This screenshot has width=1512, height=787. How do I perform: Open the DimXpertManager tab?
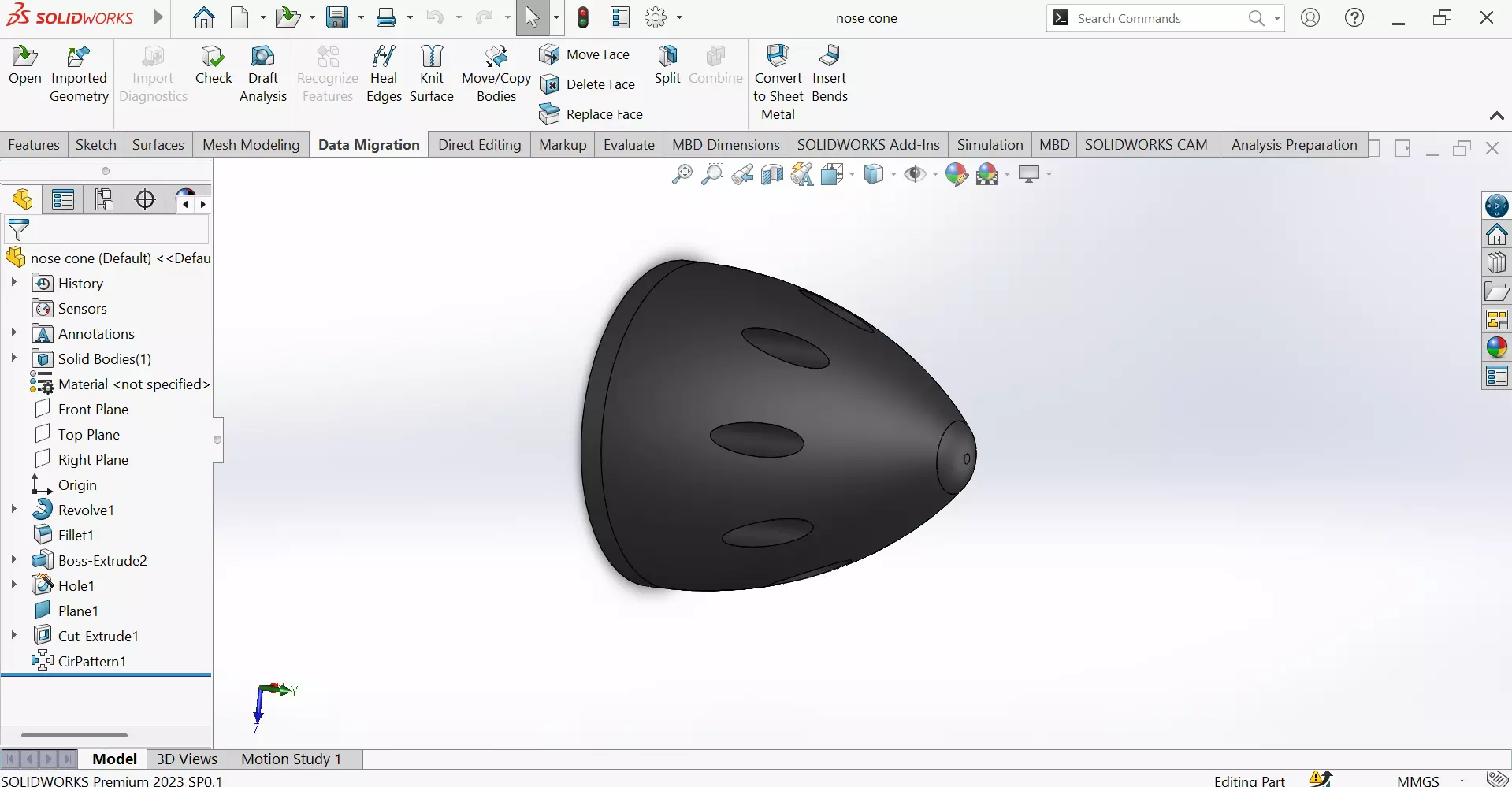click(145, 200)
